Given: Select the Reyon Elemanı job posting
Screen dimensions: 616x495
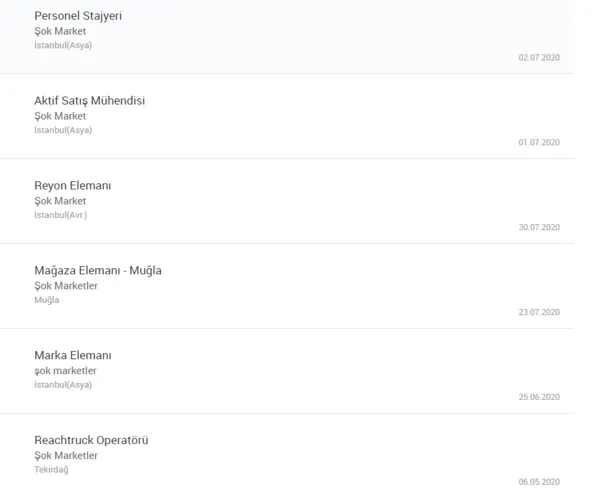Looking at the screenshot, I should 72,186.
